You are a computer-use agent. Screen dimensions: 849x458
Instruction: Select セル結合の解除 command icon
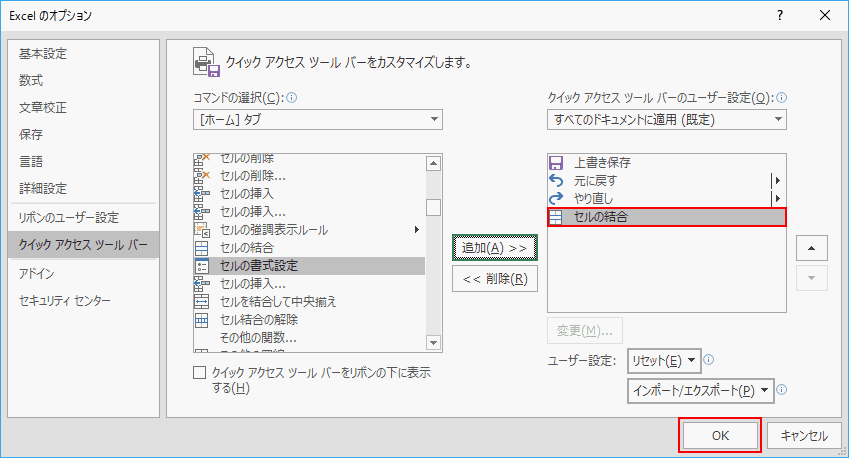point(201,320)
